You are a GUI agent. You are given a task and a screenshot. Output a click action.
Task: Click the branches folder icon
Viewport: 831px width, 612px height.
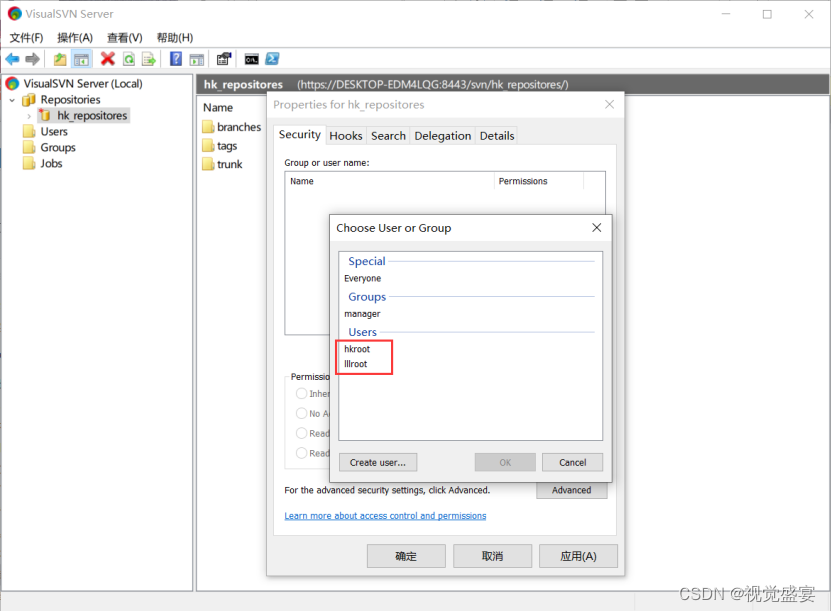click(x=208, y=127)
